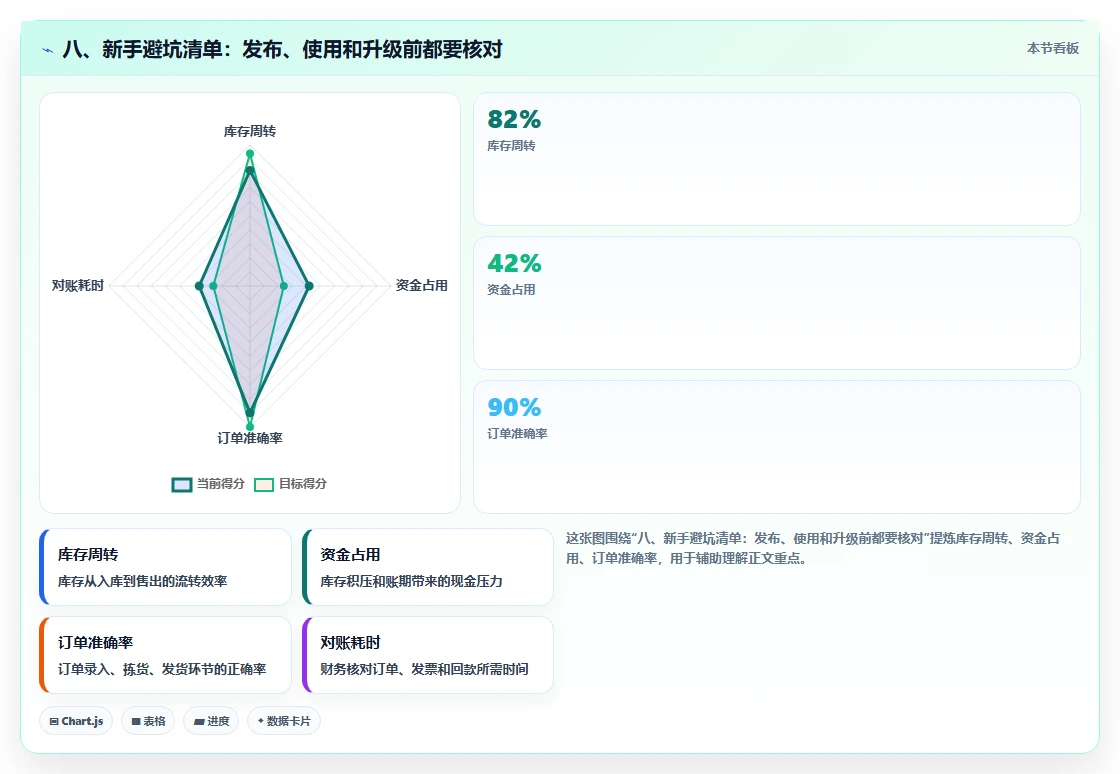Click the summary paragraph starting 这张图围绕

tap(813, 548)
